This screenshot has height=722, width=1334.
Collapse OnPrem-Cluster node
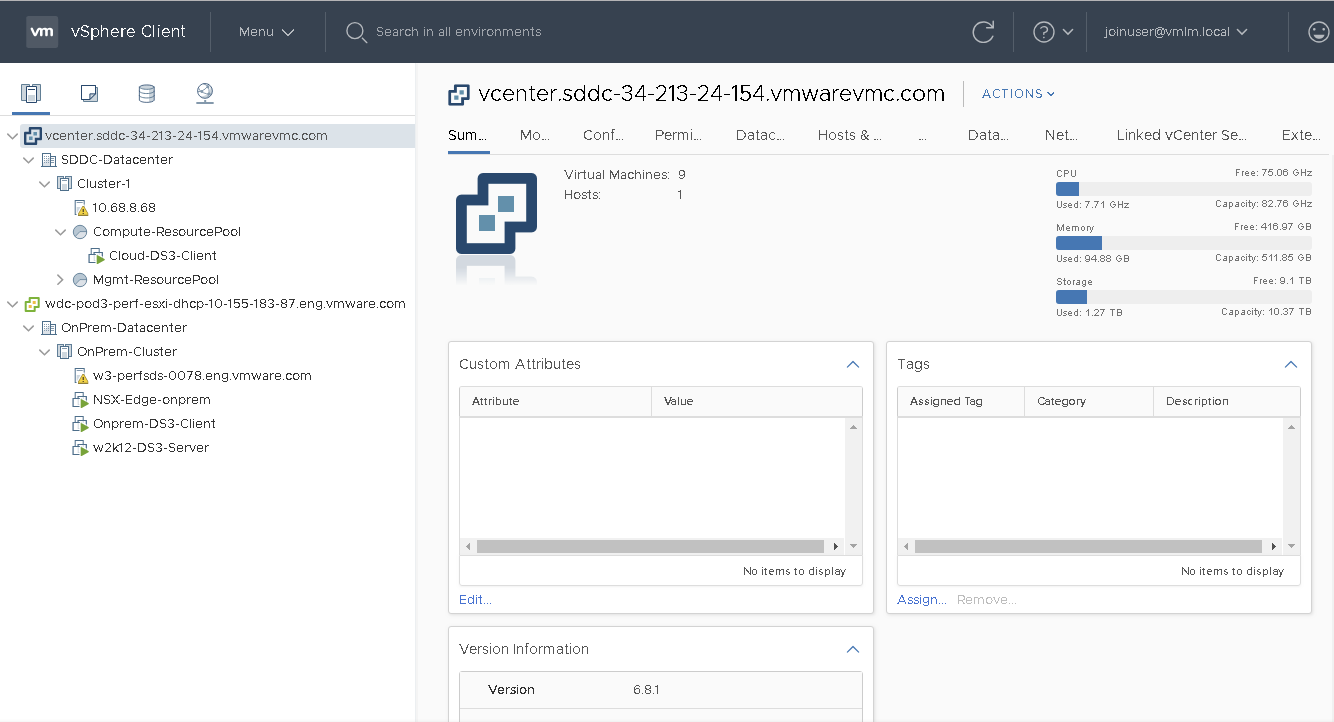coord(44,352)
